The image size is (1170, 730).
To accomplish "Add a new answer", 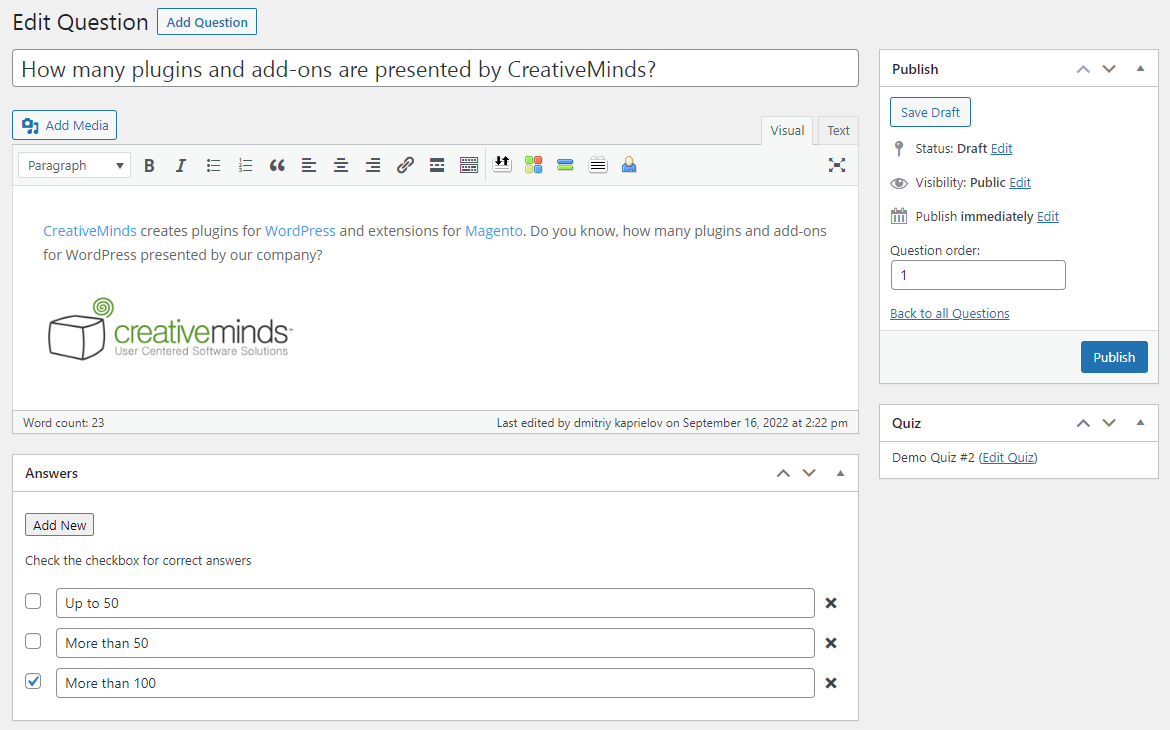I will click(60, 525).
